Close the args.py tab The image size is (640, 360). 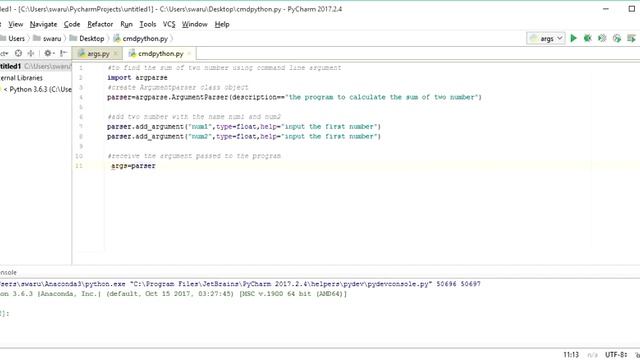[x=116, y=53]
